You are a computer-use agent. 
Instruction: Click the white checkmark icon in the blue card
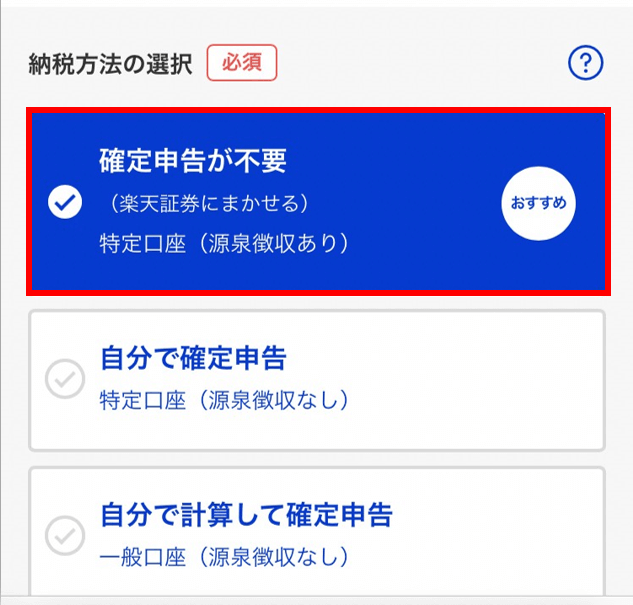tap(65, 202)
